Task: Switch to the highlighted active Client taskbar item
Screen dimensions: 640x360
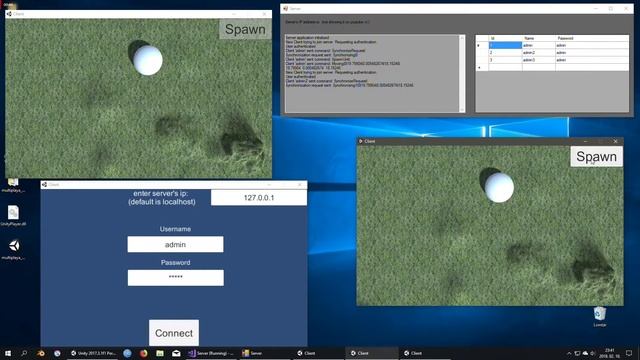Action: click(x=372, y=353)
